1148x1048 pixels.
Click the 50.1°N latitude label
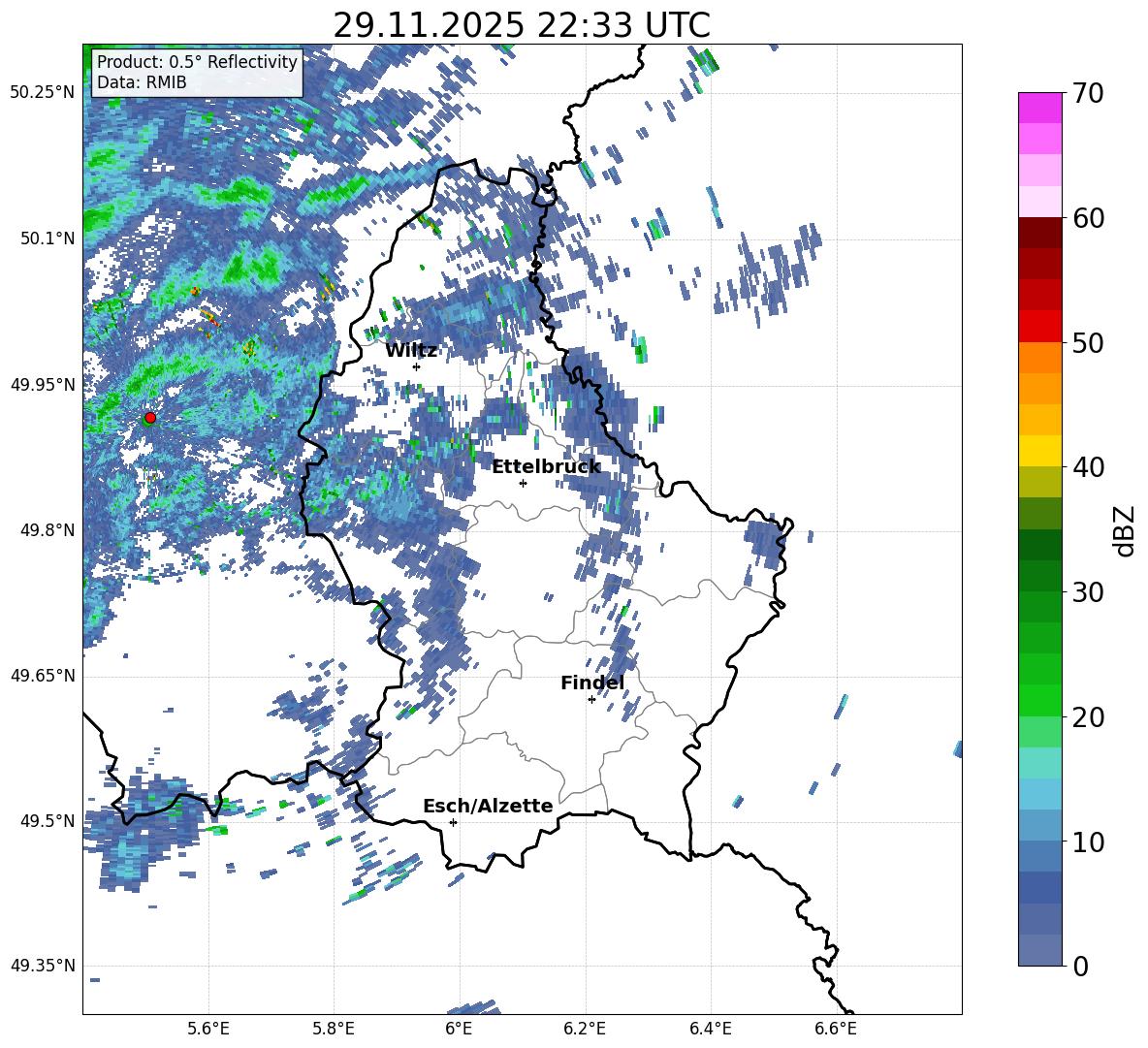pyautogui.click(x=48, y=238)
